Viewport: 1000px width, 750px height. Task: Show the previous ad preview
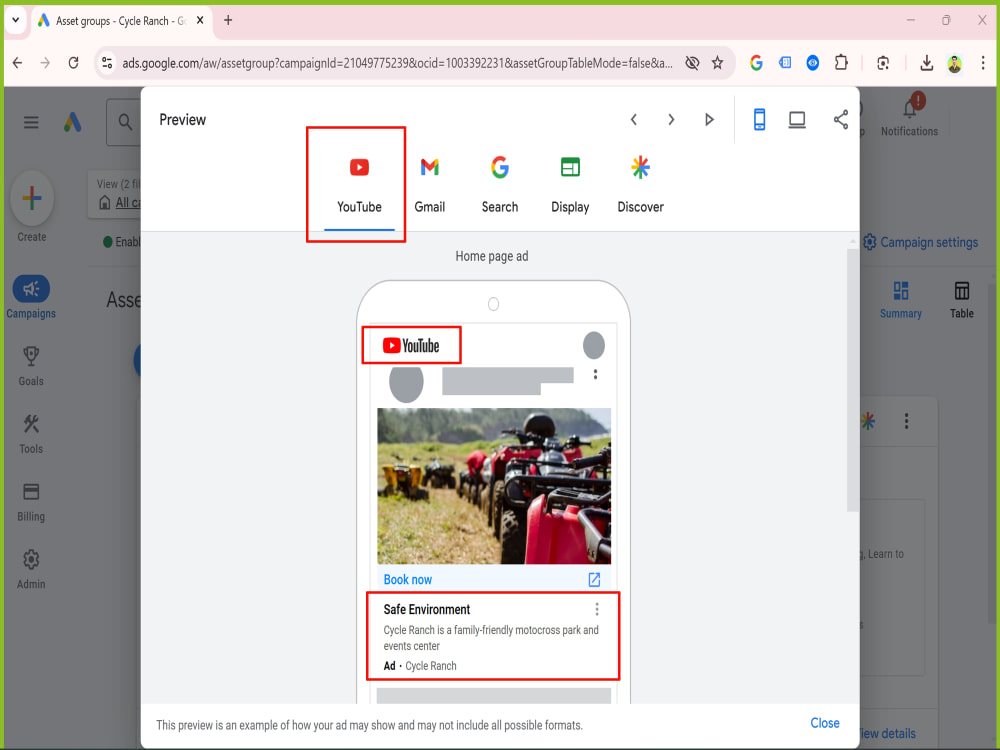633,119
